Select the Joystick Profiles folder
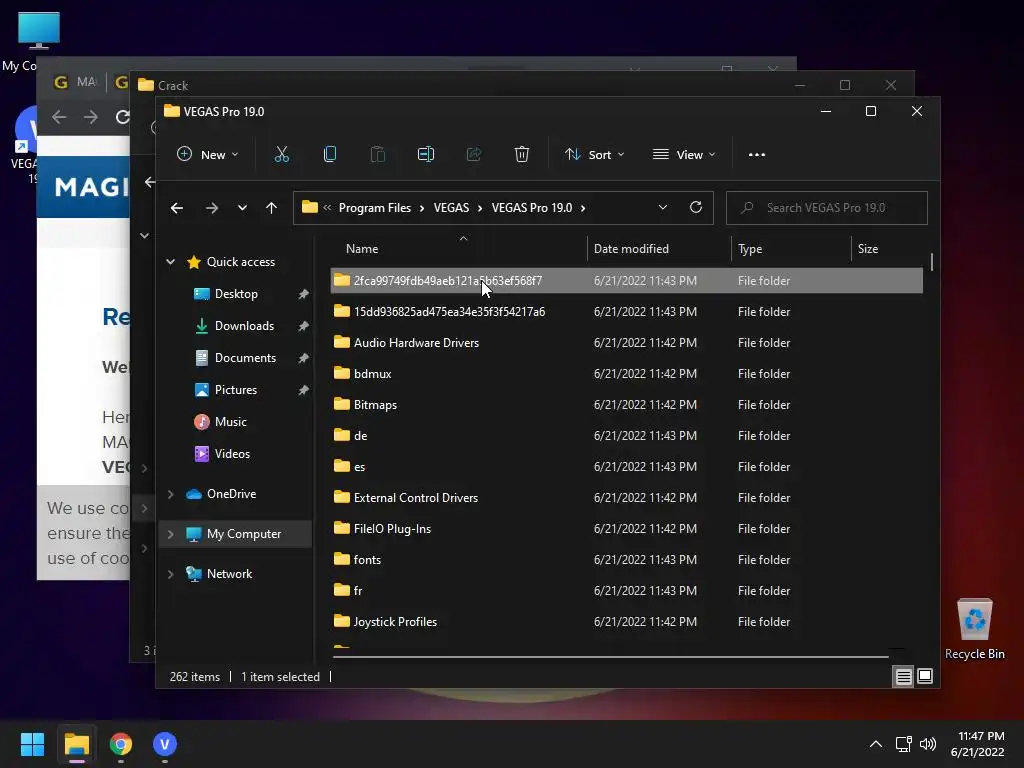 coord(626,622)
